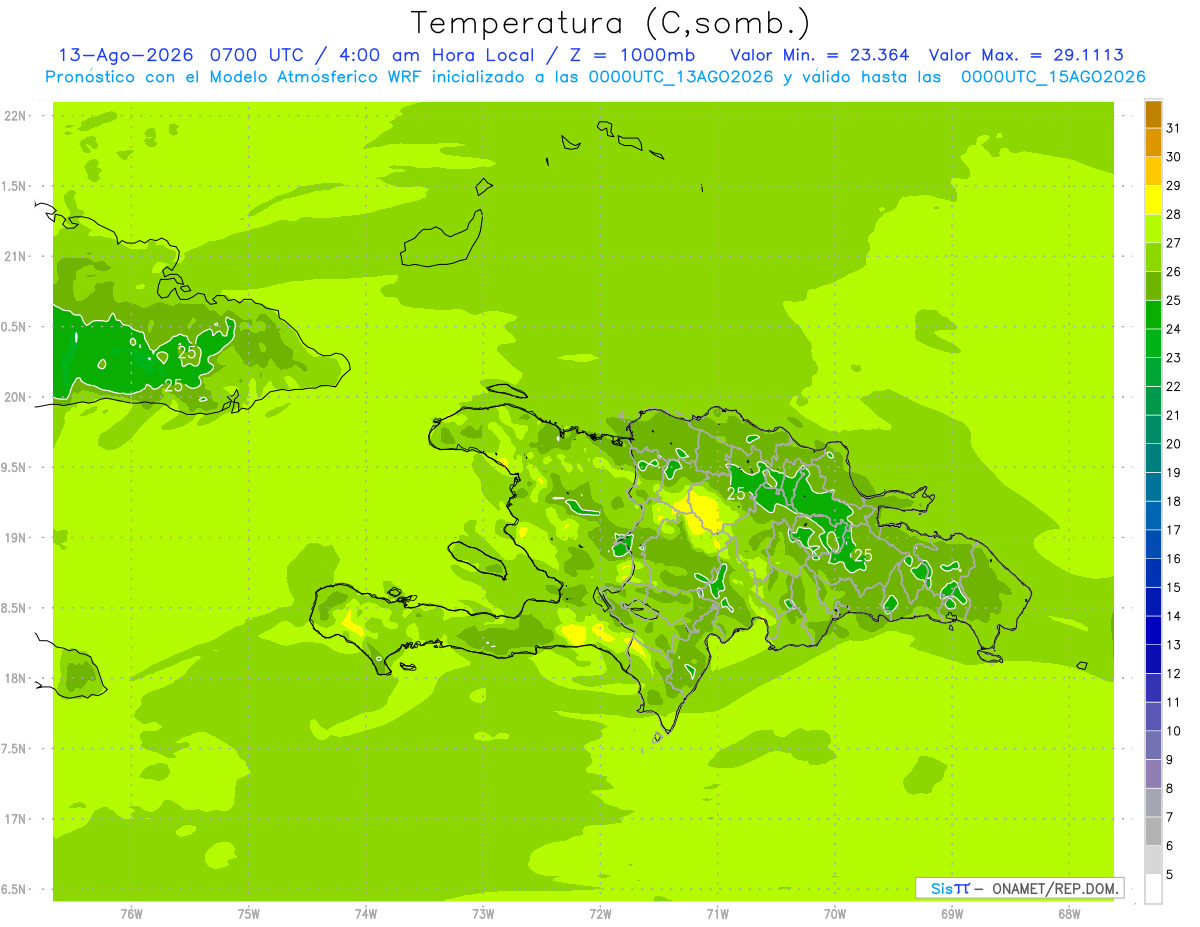1200x927 pixels.
Task: Click the "18N" latitude axis label
Action: (x=16, y=679)
